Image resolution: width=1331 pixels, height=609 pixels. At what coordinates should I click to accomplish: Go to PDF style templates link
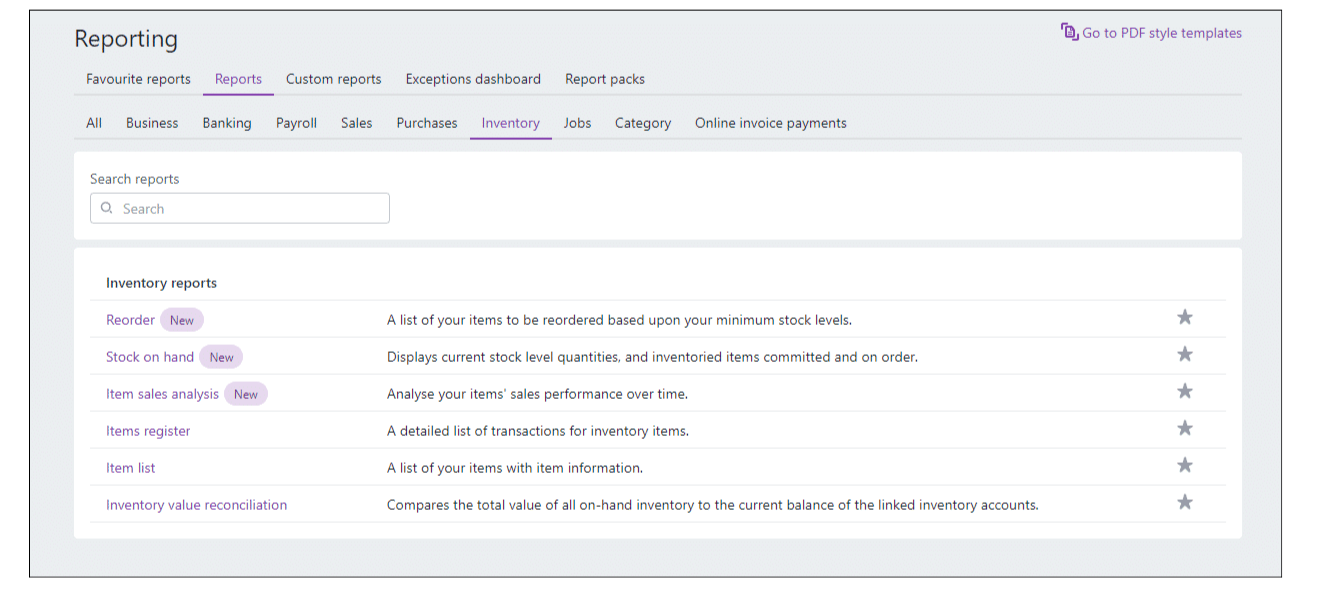[1162, 33]
